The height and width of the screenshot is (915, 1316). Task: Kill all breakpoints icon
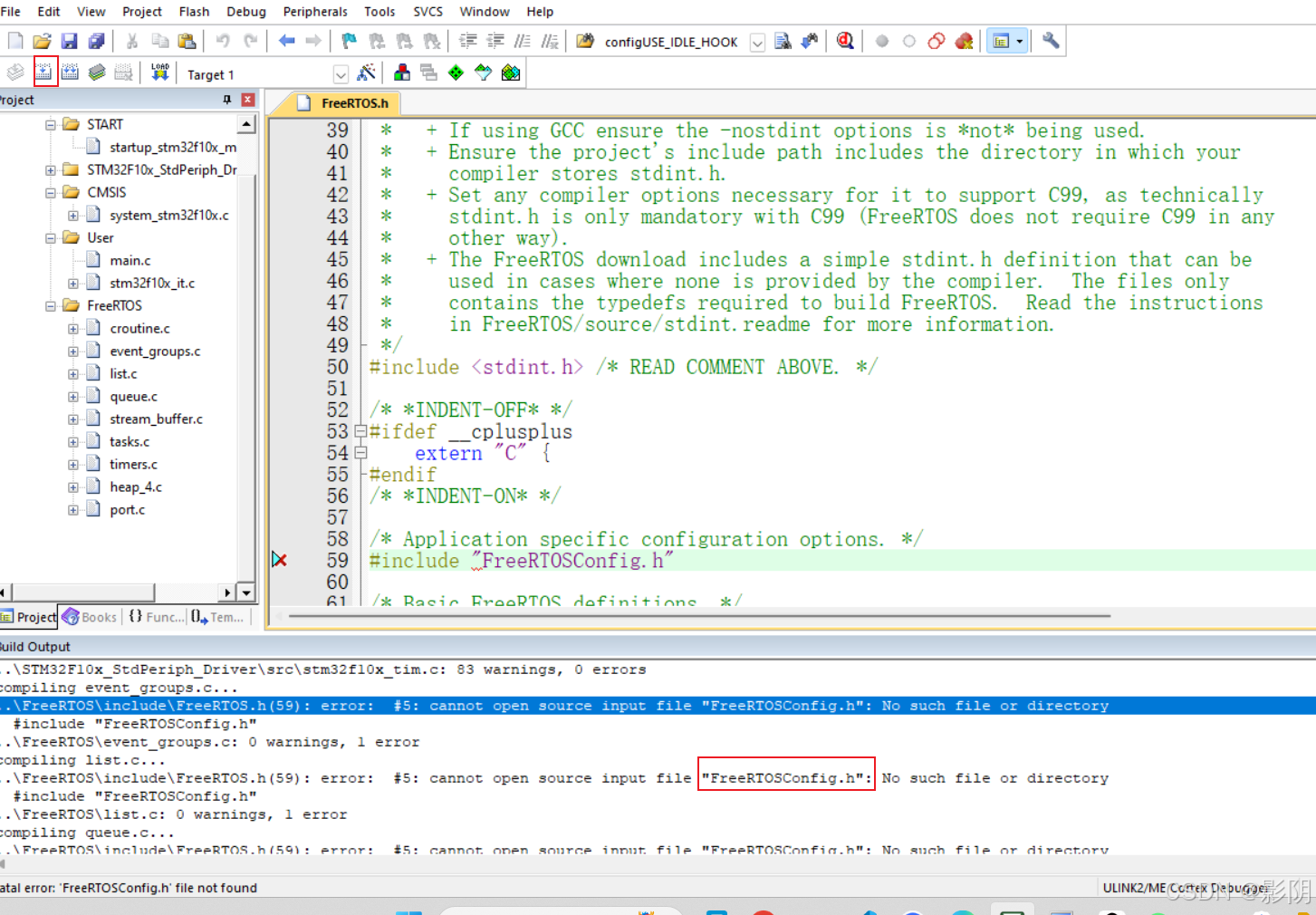pos(964,41)
